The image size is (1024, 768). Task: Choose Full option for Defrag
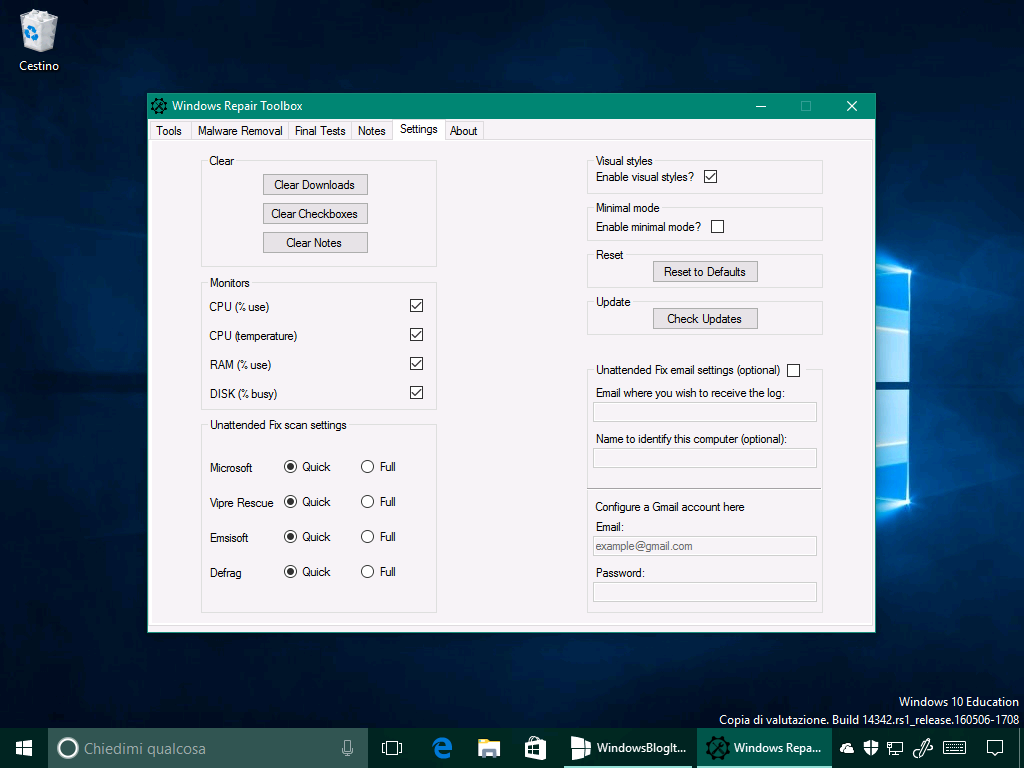click(378, 571)
